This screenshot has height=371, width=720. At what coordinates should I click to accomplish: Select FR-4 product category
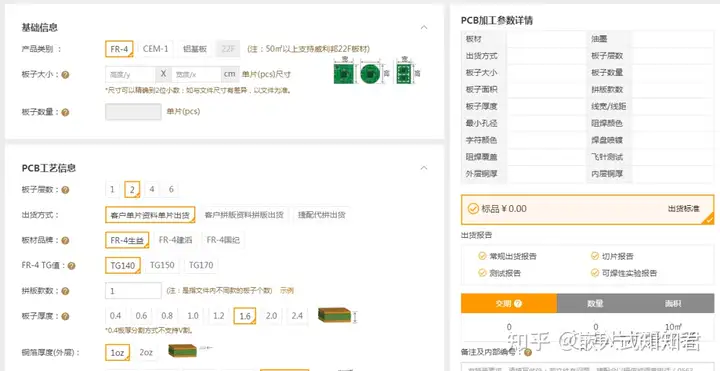[x=119, y=49]
